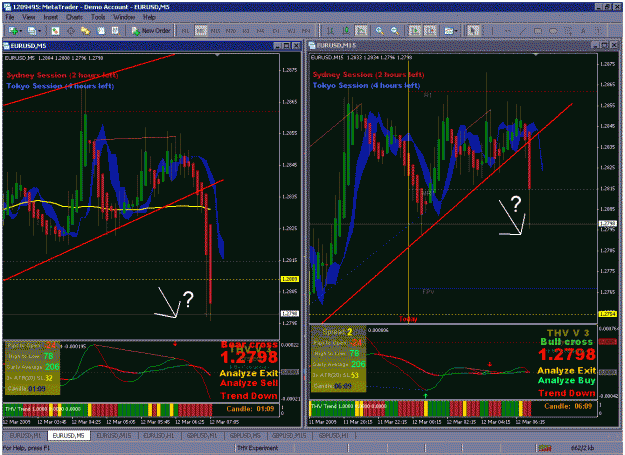Viewport: 625px width, 455px height.
Task: Click the MetaTrader icon in main title bar
Action: coord(7,7)
